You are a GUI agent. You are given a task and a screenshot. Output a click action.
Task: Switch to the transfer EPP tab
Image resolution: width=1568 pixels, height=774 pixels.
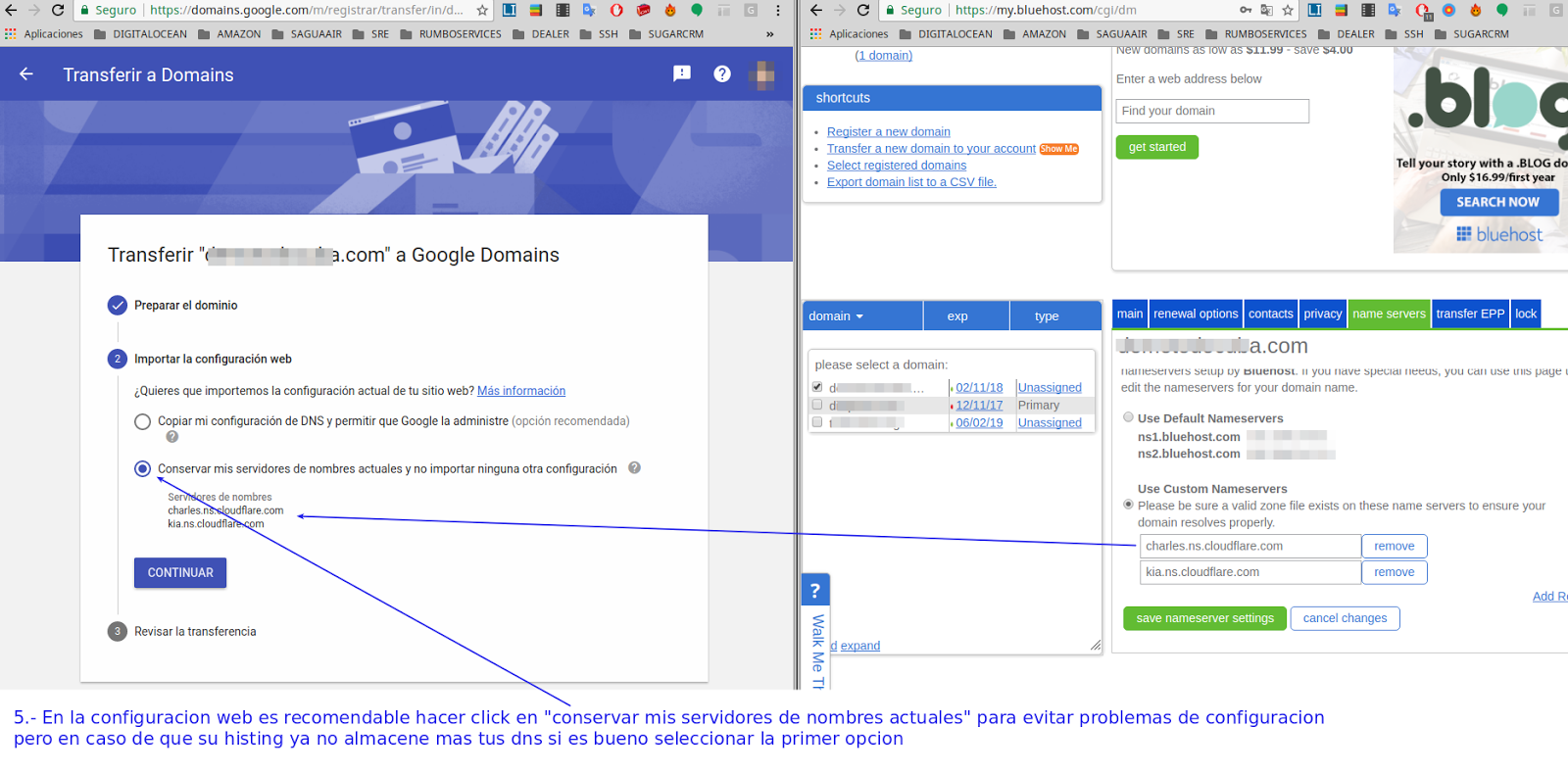tap(1470, 314)
